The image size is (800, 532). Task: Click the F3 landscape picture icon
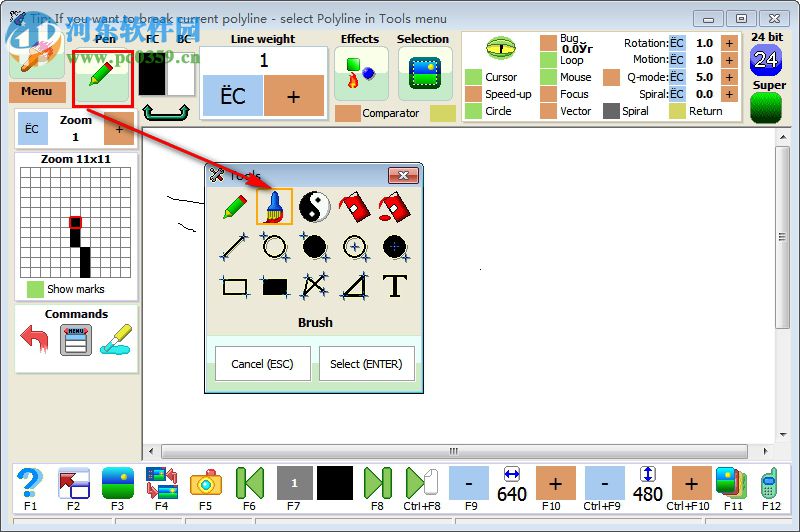click(117, 483)
